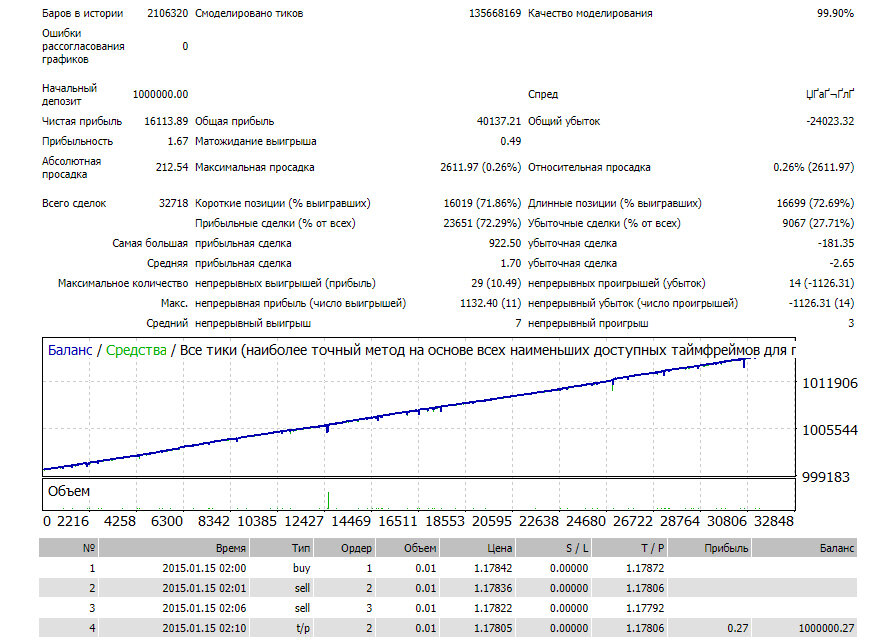Click the 'Объем' volume panel label

coord(69,491)
